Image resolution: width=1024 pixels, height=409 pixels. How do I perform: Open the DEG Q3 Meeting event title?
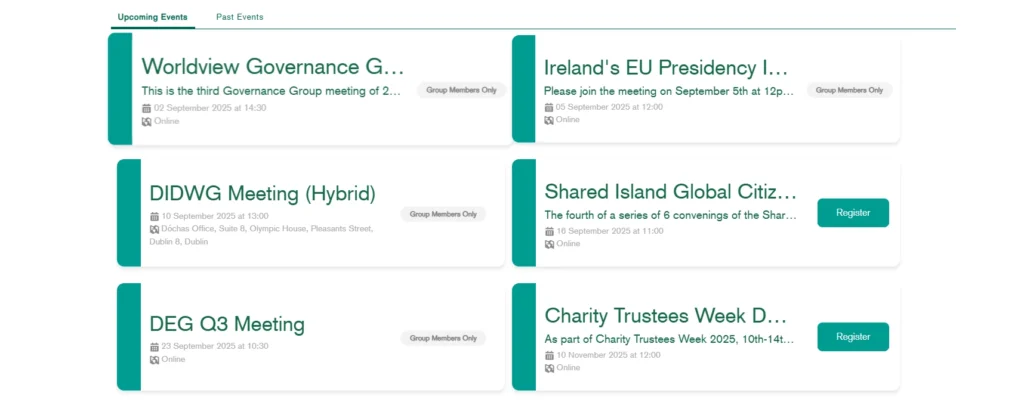click(x=227, y=324)
